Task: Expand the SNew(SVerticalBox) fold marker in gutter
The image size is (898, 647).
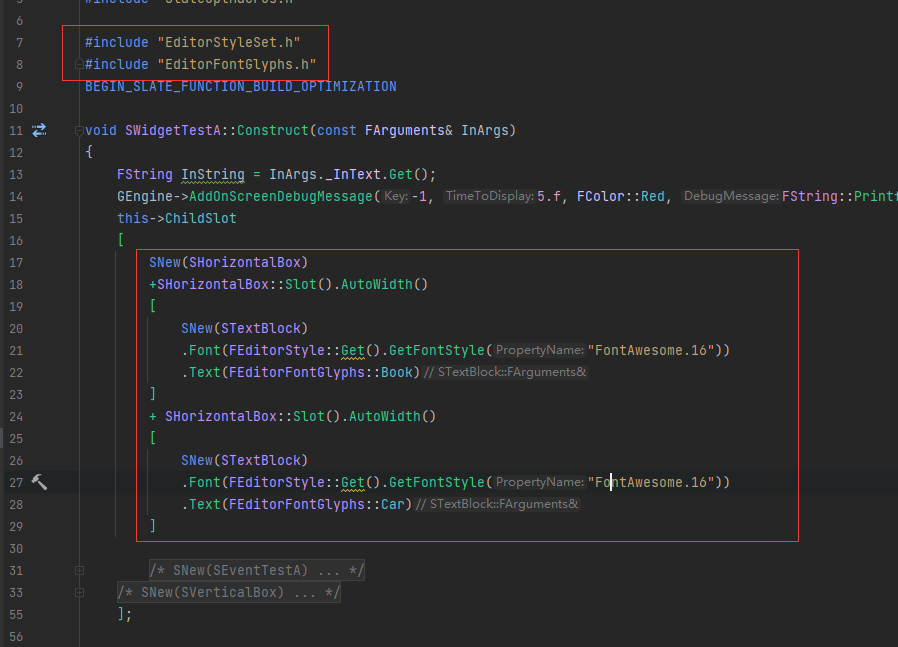Action: click(x=79, y=592)
